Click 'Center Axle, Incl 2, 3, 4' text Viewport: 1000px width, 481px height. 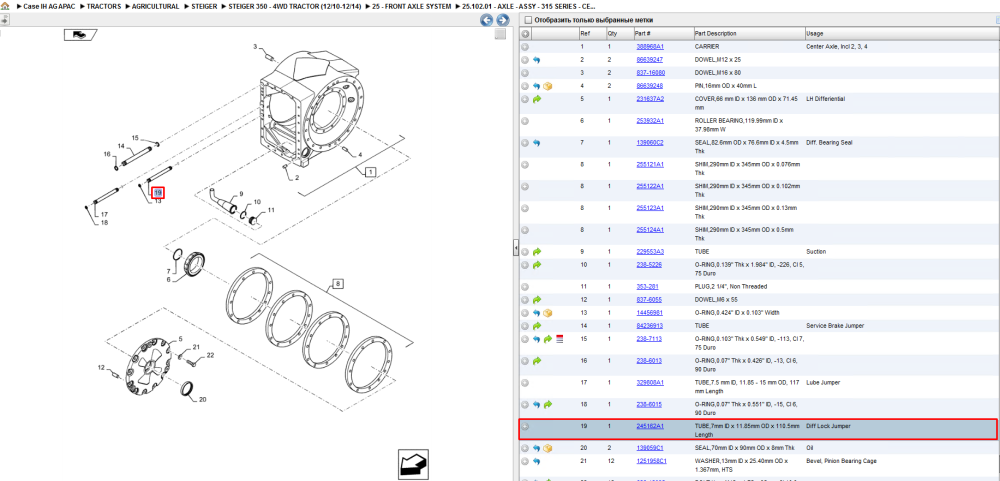click(x=837, y=47)
